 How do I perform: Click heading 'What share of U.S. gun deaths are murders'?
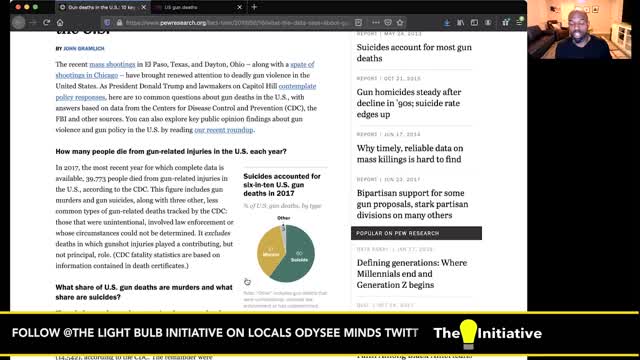click(x=144, y=292)
